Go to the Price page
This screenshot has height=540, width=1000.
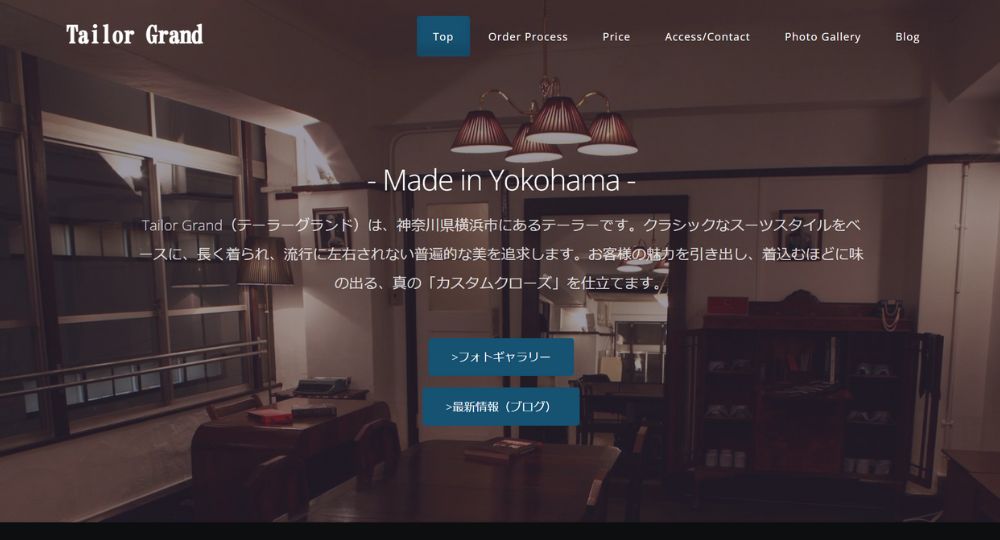616,36
